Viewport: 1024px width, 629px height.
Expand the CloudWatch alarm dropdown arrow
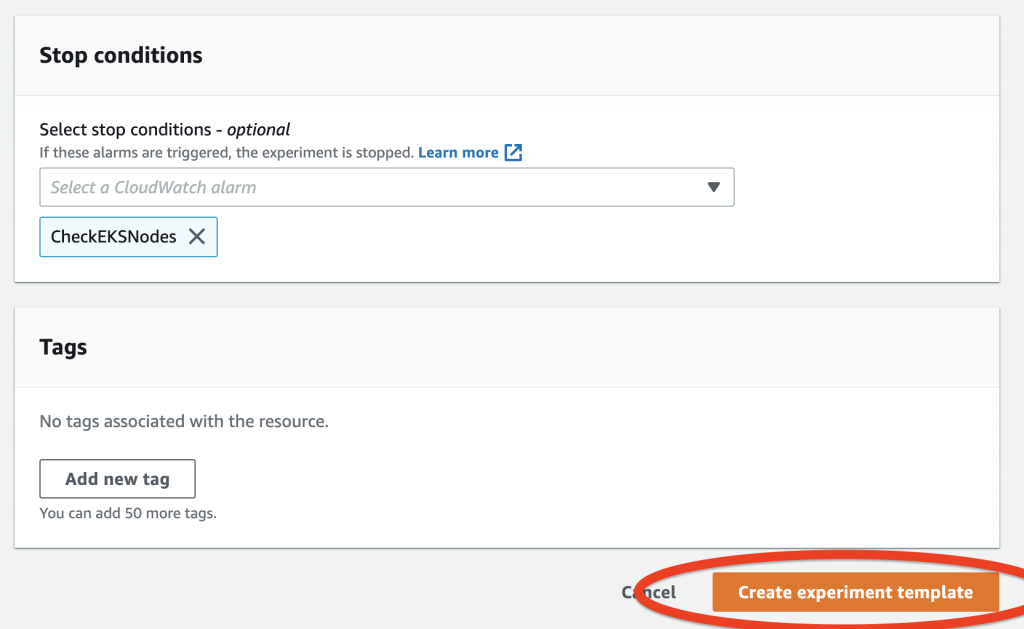713,187
